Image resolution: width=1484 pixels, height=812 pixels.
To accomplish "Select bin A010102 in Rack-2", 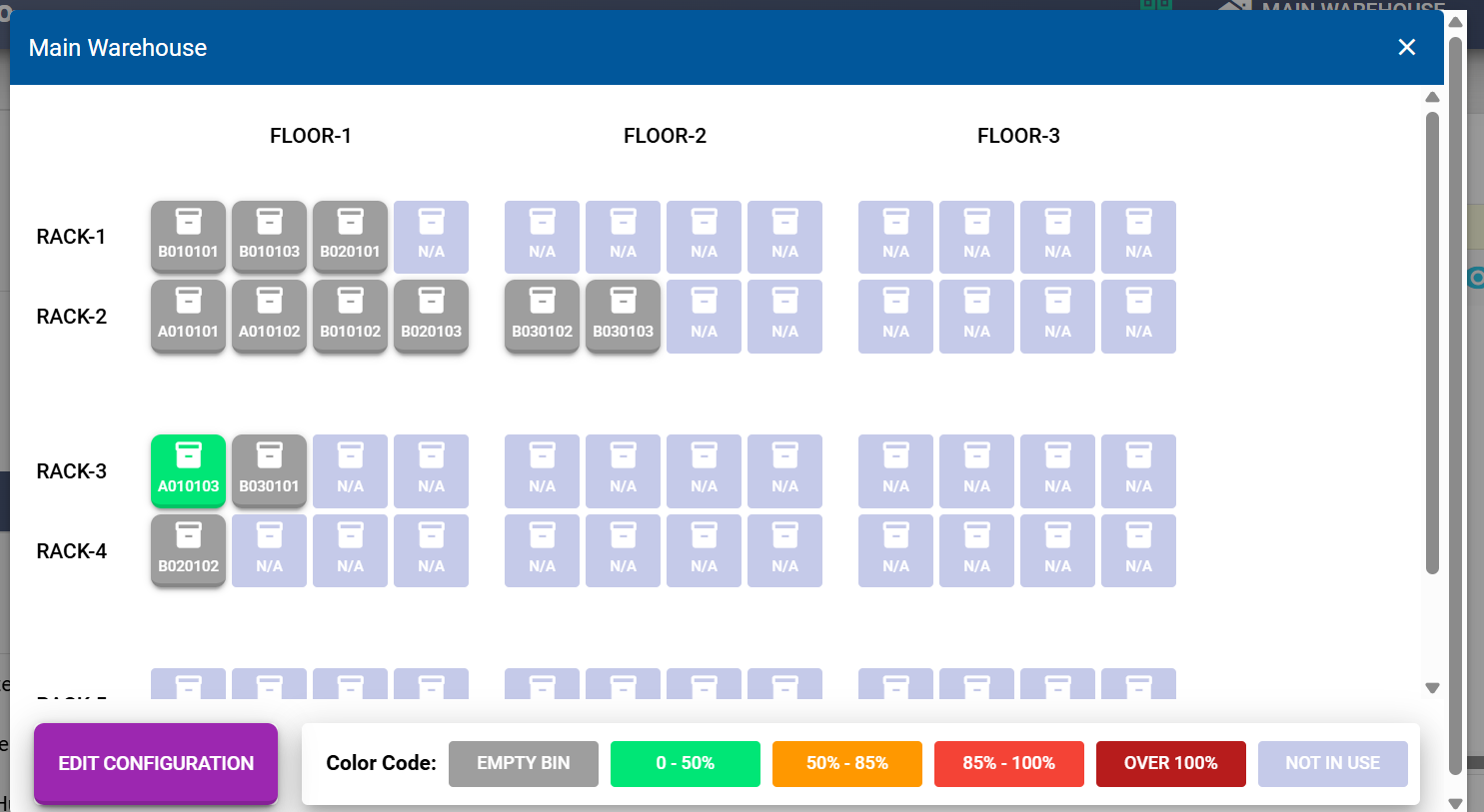I will [x=269, y=317].
